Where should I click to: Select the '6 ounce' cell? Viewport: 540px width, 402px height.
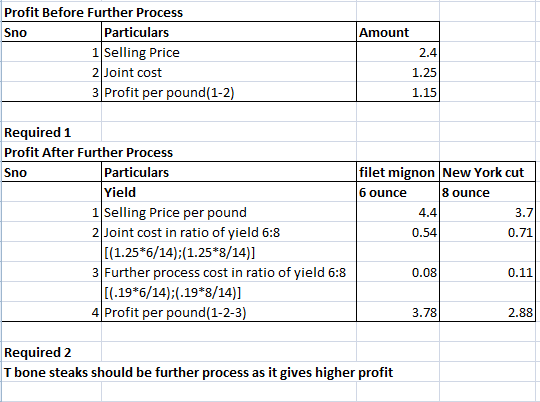(398, 192)
